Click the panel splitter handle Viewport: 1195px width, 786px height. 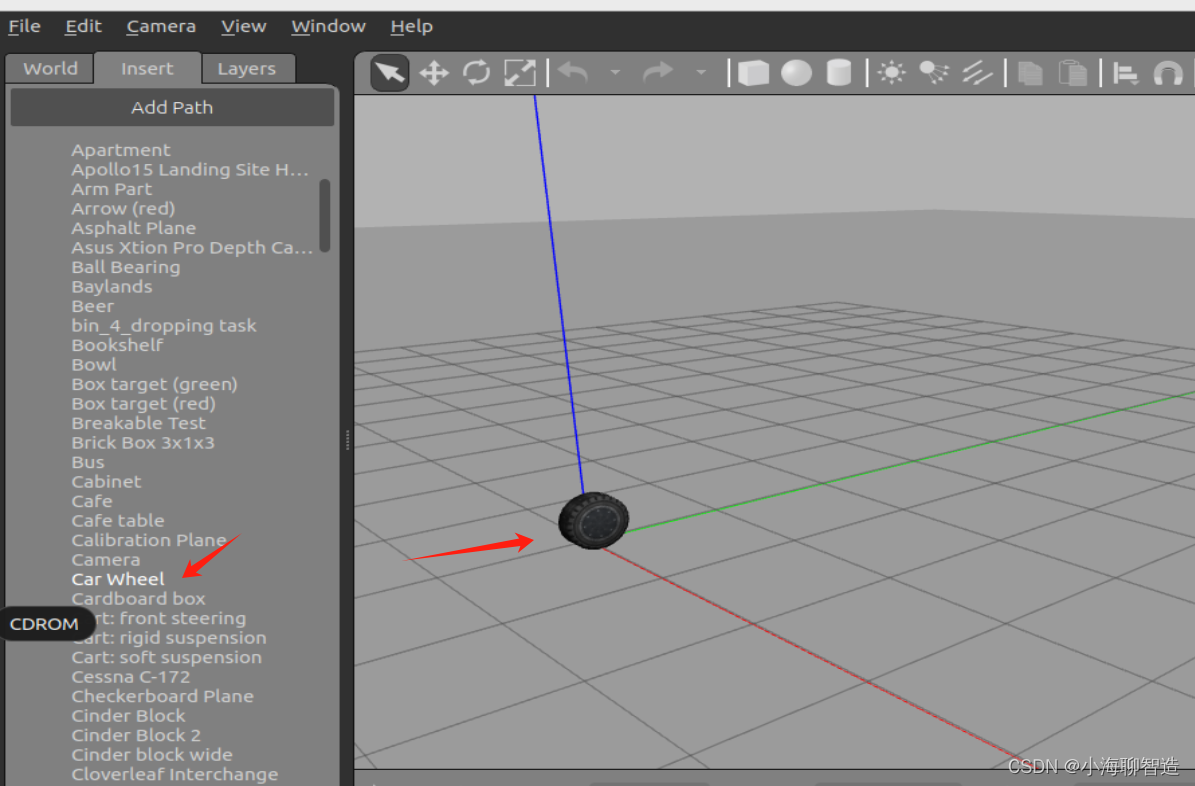pyautogui.click(x=348, y=440)
